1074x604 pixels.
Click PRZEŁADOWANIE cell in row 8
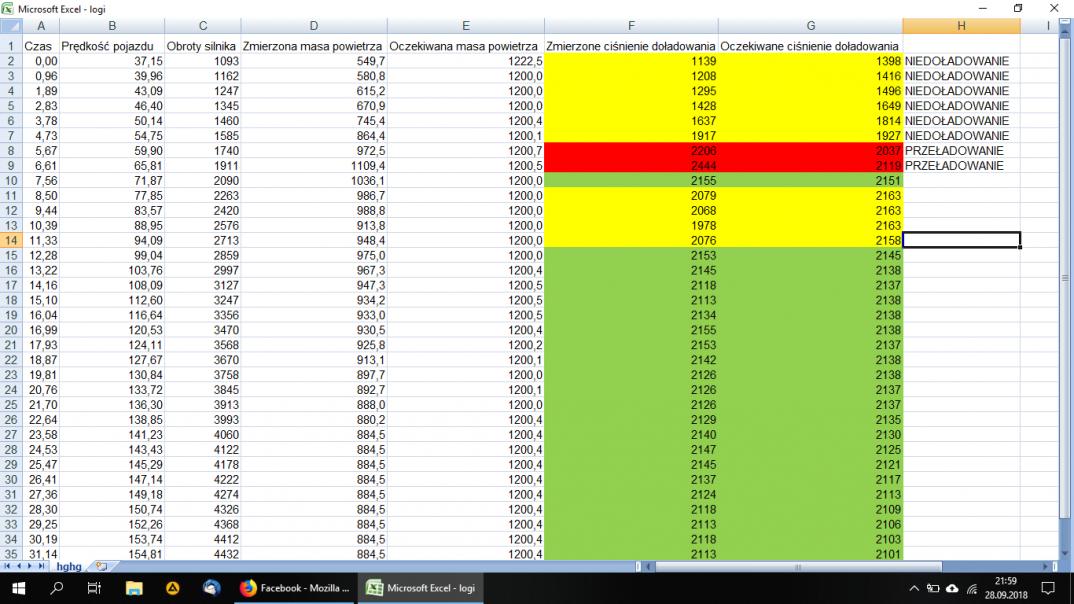(961, 151)
